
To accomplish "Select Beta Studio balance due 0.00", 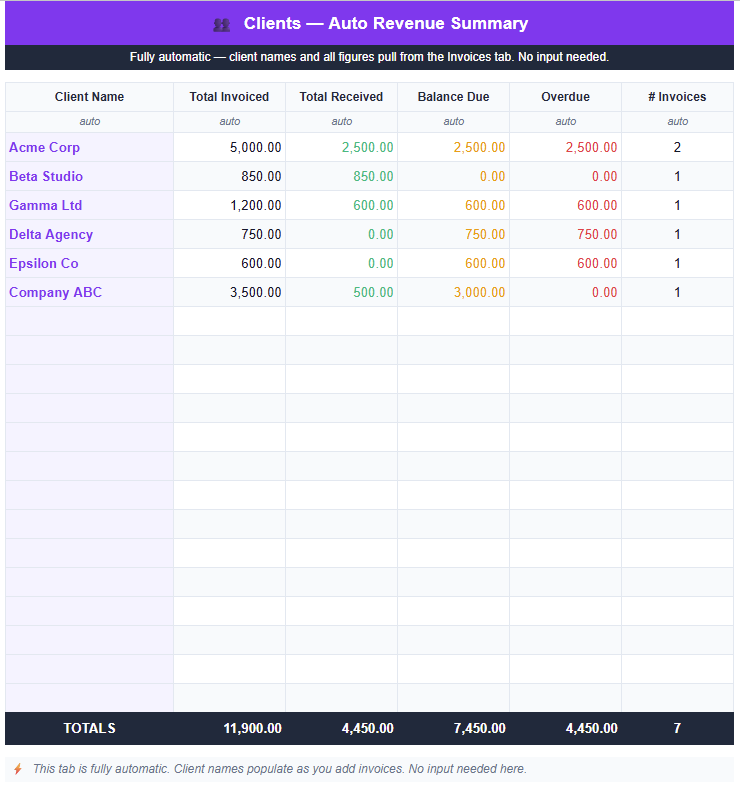I will coord(492,176).
